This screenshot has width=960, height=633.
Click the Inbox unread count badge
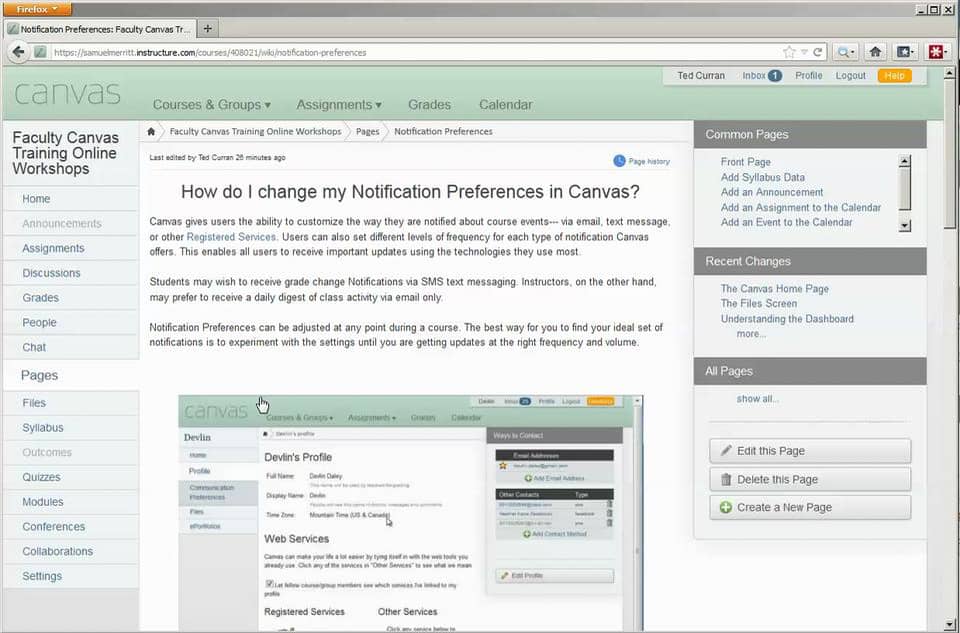pos(775,76)
